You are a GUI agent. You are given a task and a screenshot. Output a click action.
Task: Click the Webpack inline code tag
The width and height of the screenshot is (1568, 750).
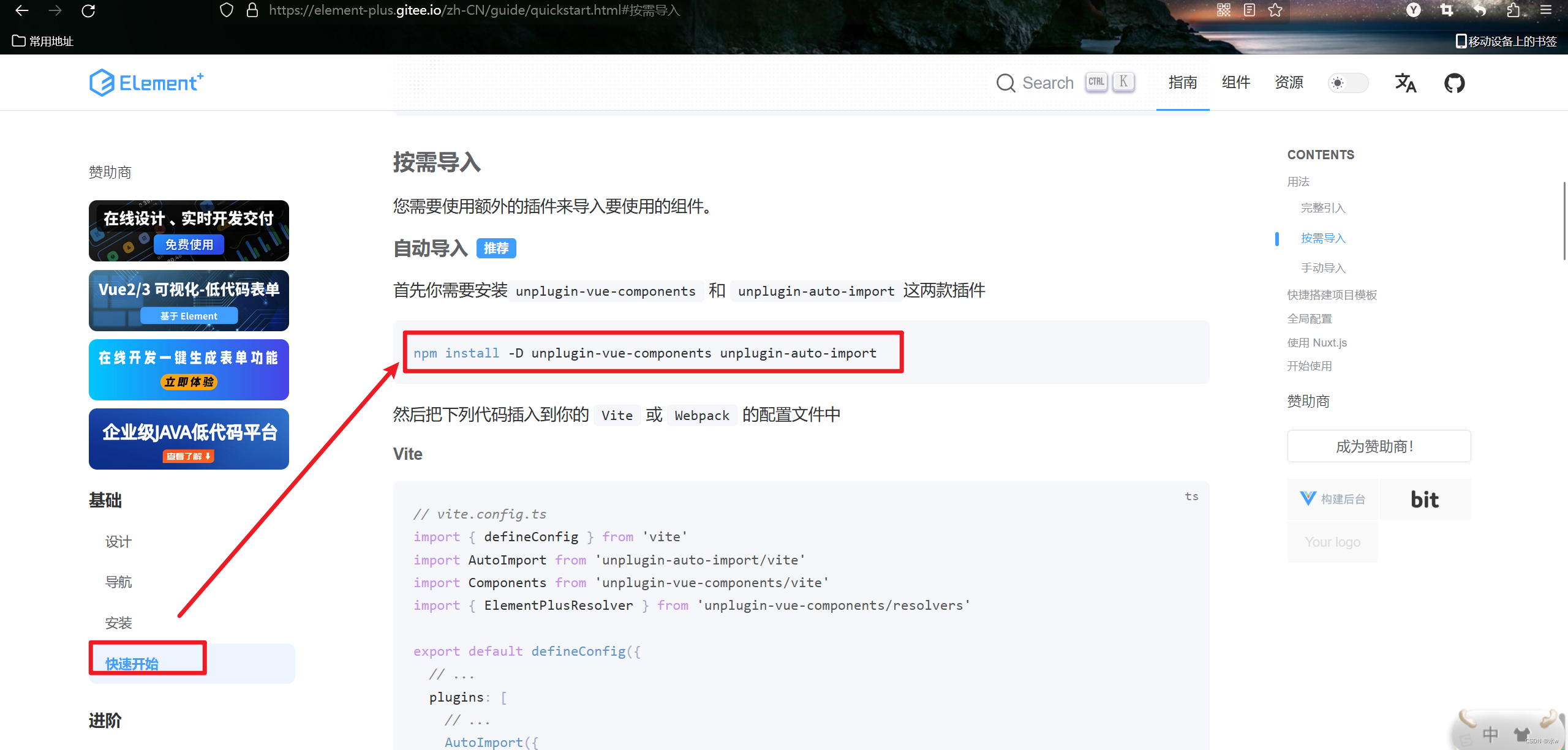tap(702, 416)
